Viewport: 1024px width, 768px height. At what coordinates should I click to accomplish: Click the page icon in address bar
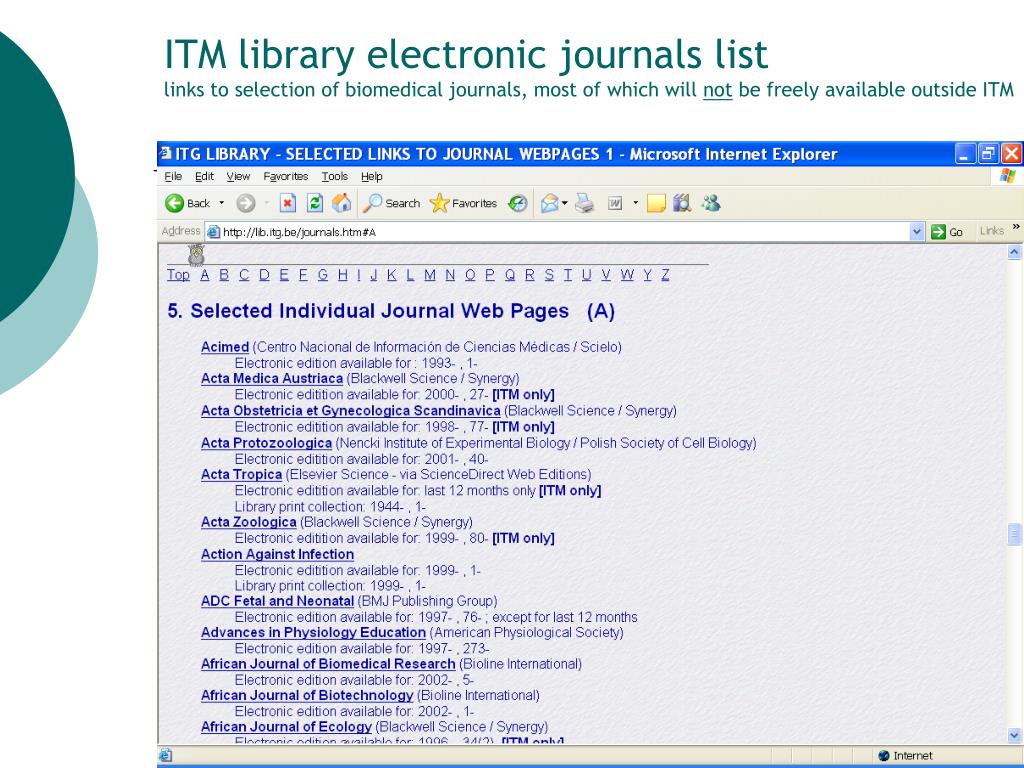pos(213,232)
